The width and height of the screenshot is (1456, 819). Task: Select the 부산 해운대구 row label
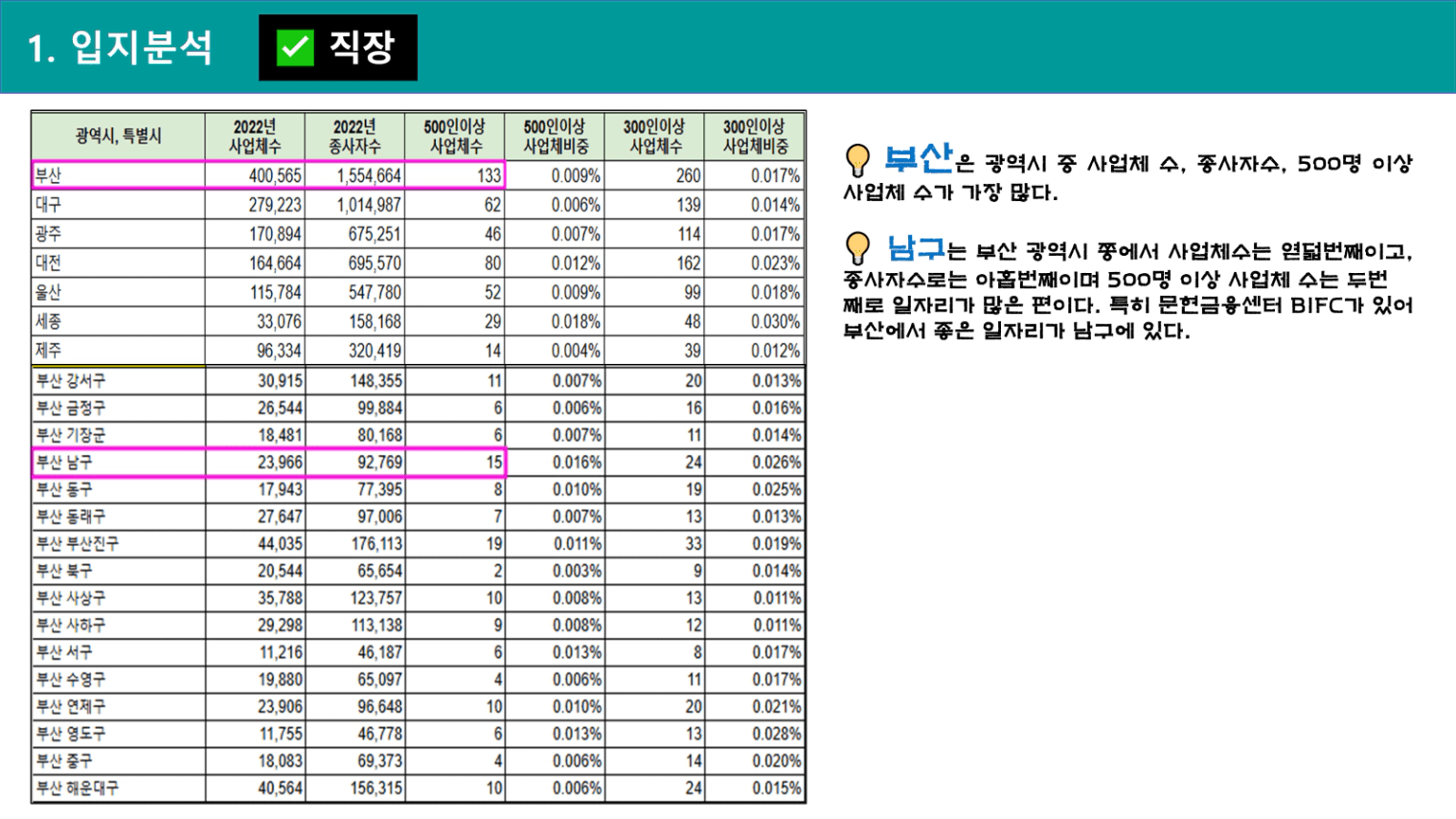tap(78, 788)
